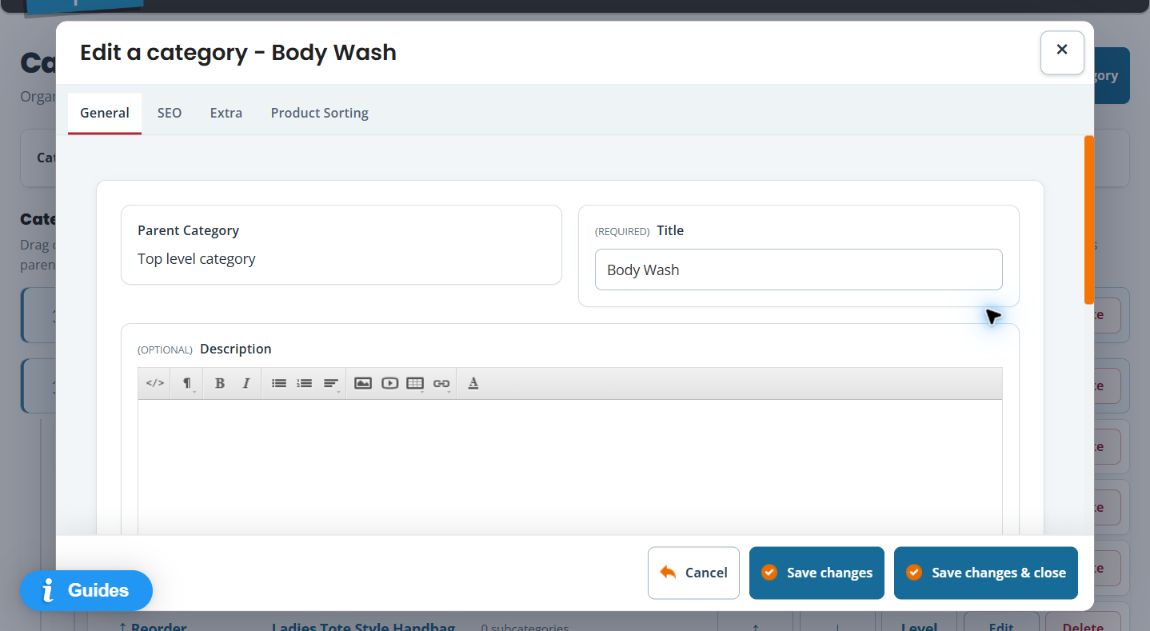Click the Title input containing Body Wash
Image resolution: width=1150 pixels, height=631 pixels.
(x=798, y=269)
